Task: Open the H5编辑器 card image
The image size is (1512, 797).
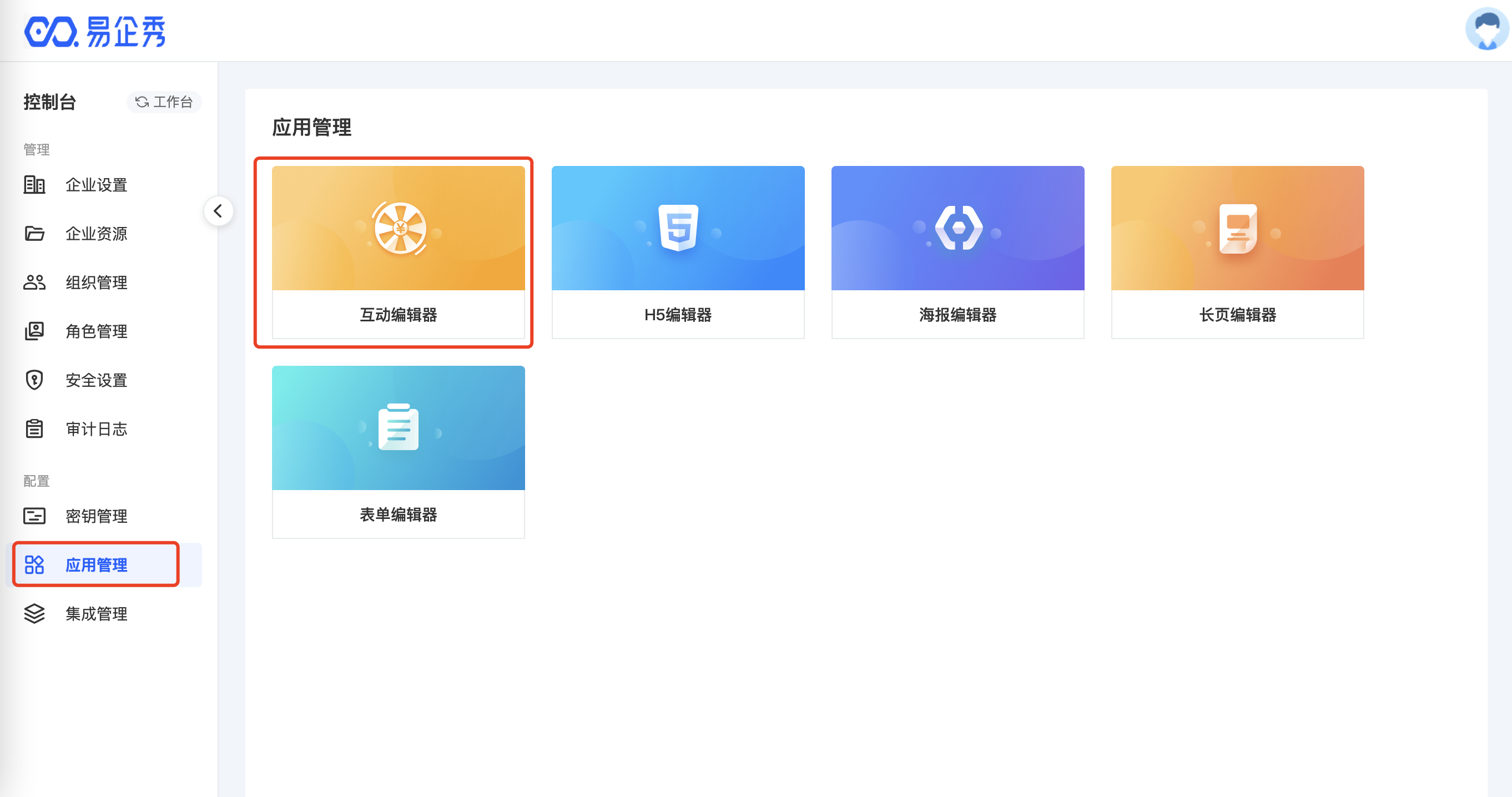Action: (x=678, y=228)
